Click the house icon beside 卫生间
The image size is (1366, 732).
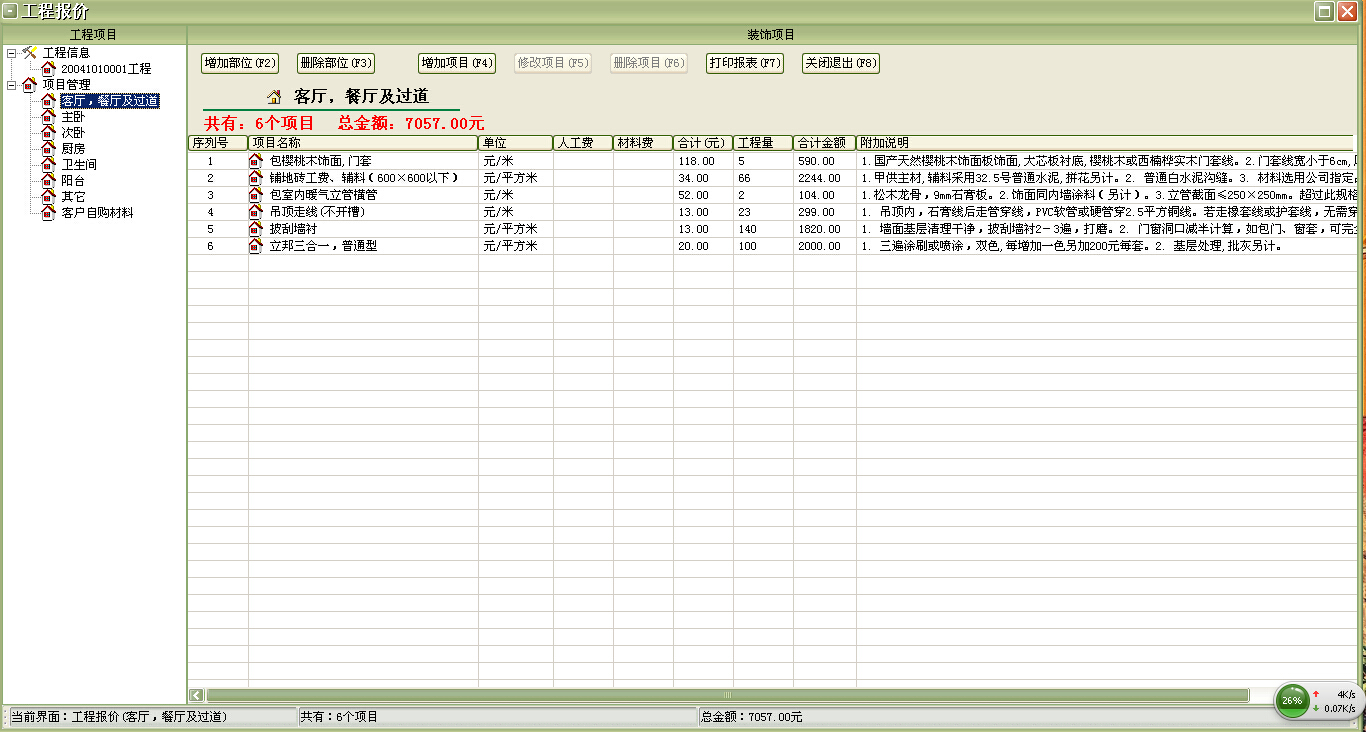pos(48,164)
